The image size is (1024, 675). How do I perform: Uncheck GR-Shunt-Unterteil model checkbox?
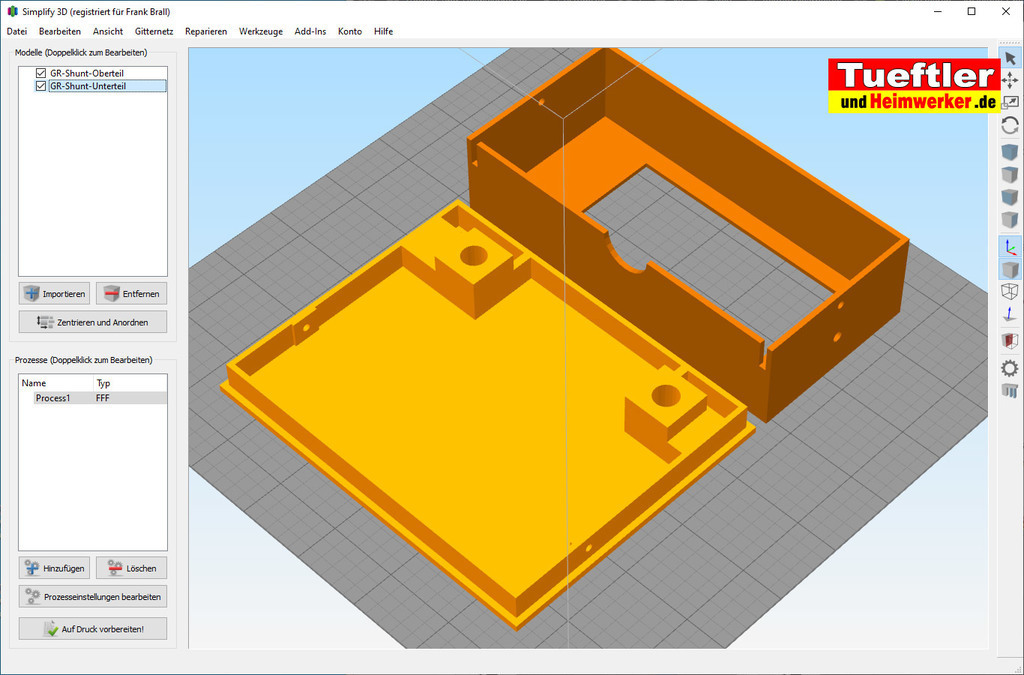[41, 86]
